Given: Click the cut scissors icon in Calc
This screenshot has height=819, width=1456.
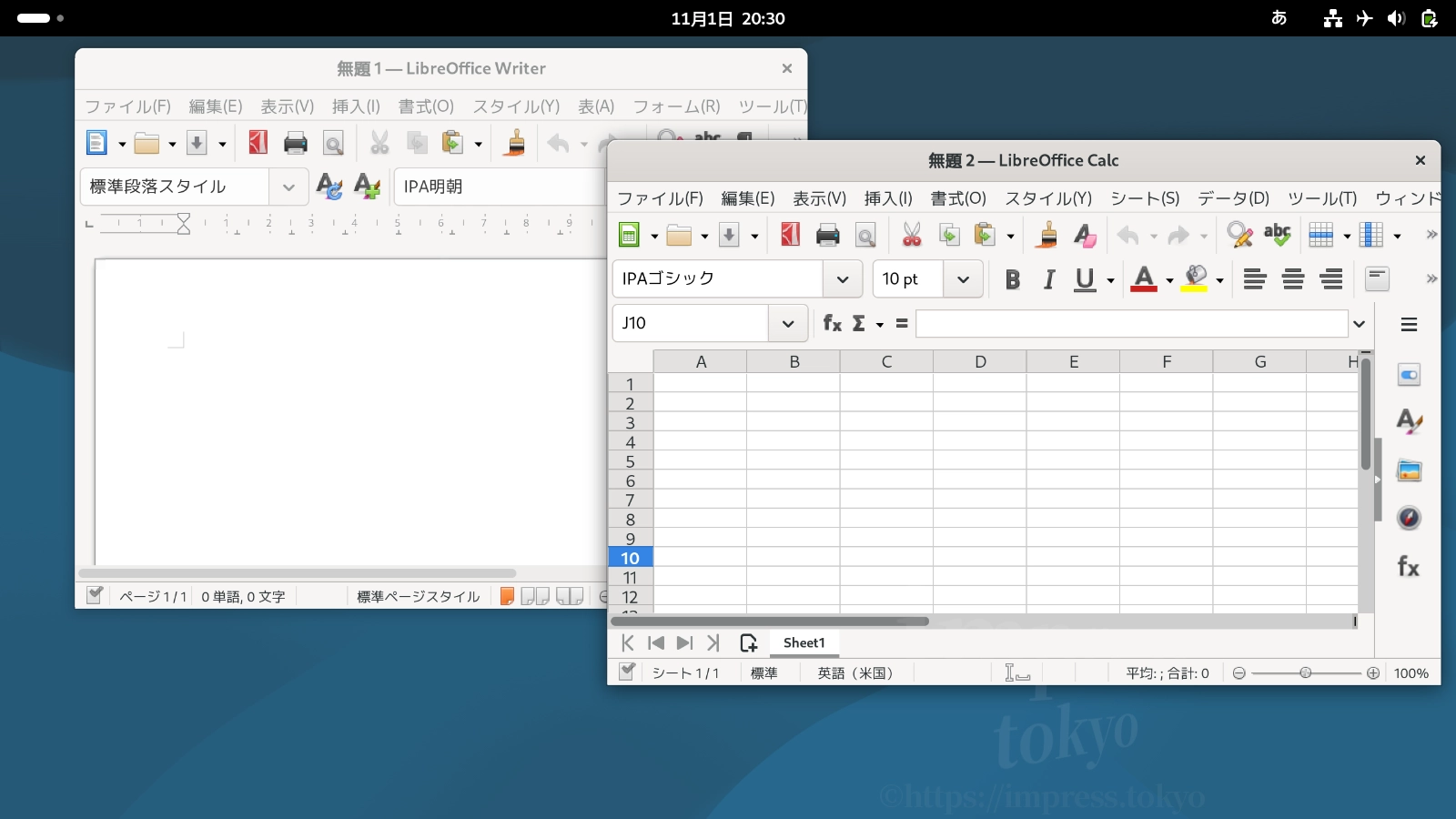Looking at the screenshot, I should pyautogui.click(x=912, y=235).
